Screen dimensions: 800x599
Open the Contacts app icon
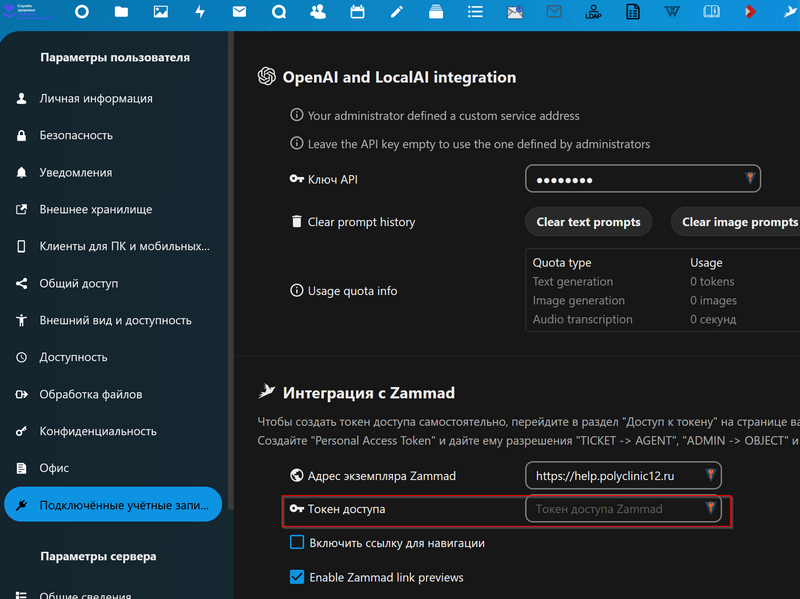(x=318, y=12)
